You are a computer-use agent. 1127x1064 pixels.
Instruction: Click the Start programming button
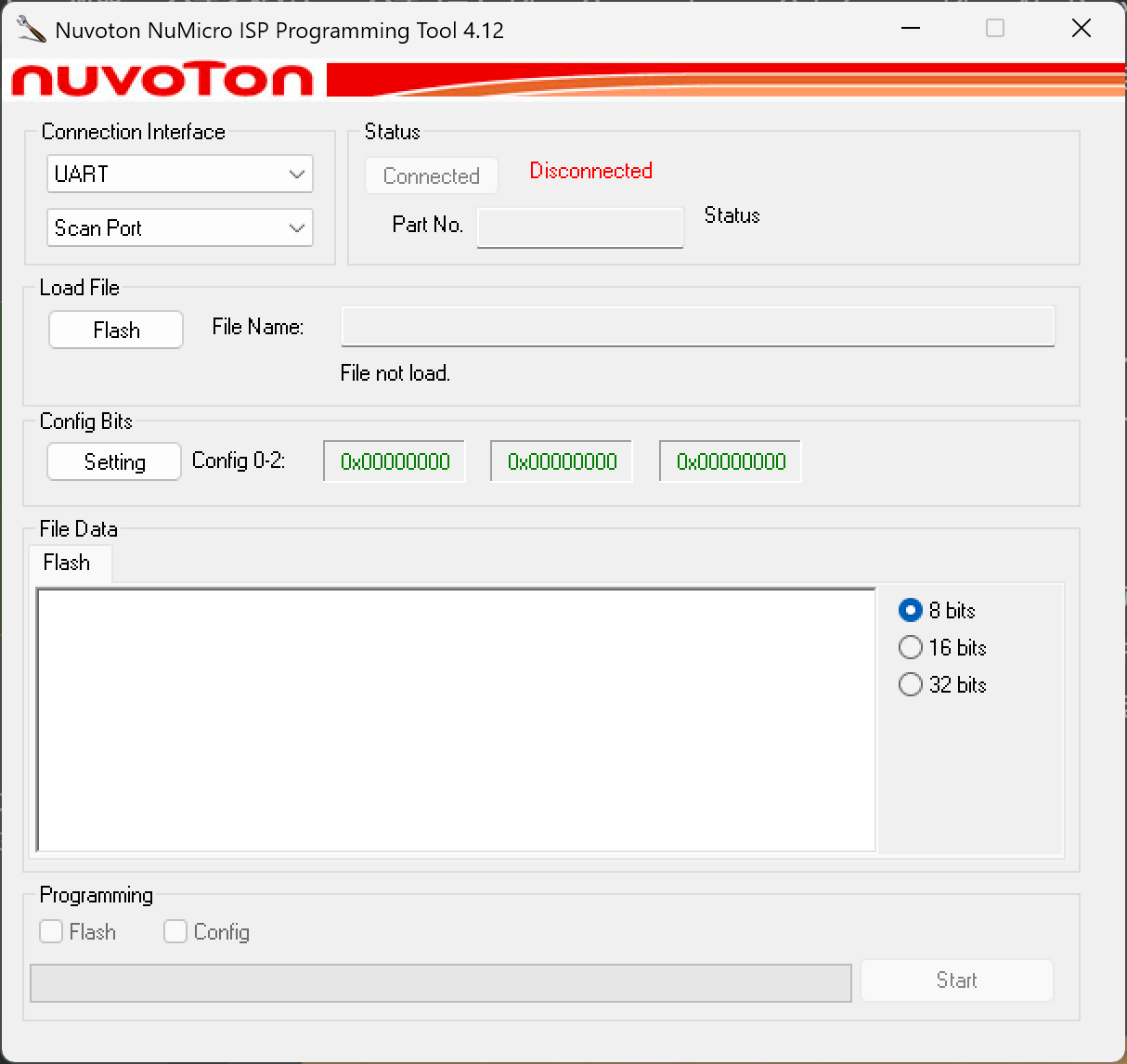957,980
